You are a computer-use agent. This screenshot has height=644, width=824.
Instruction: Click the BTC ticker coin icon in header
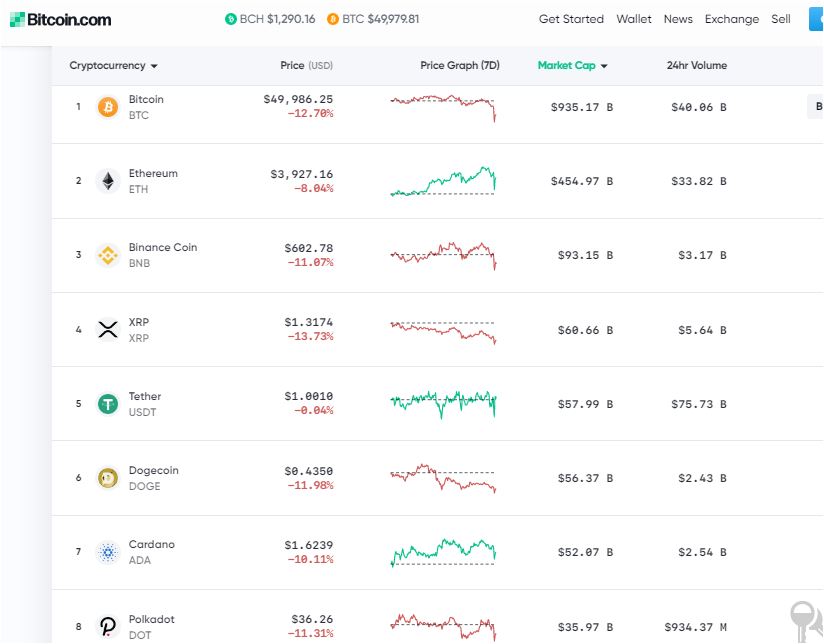point(333,19)
